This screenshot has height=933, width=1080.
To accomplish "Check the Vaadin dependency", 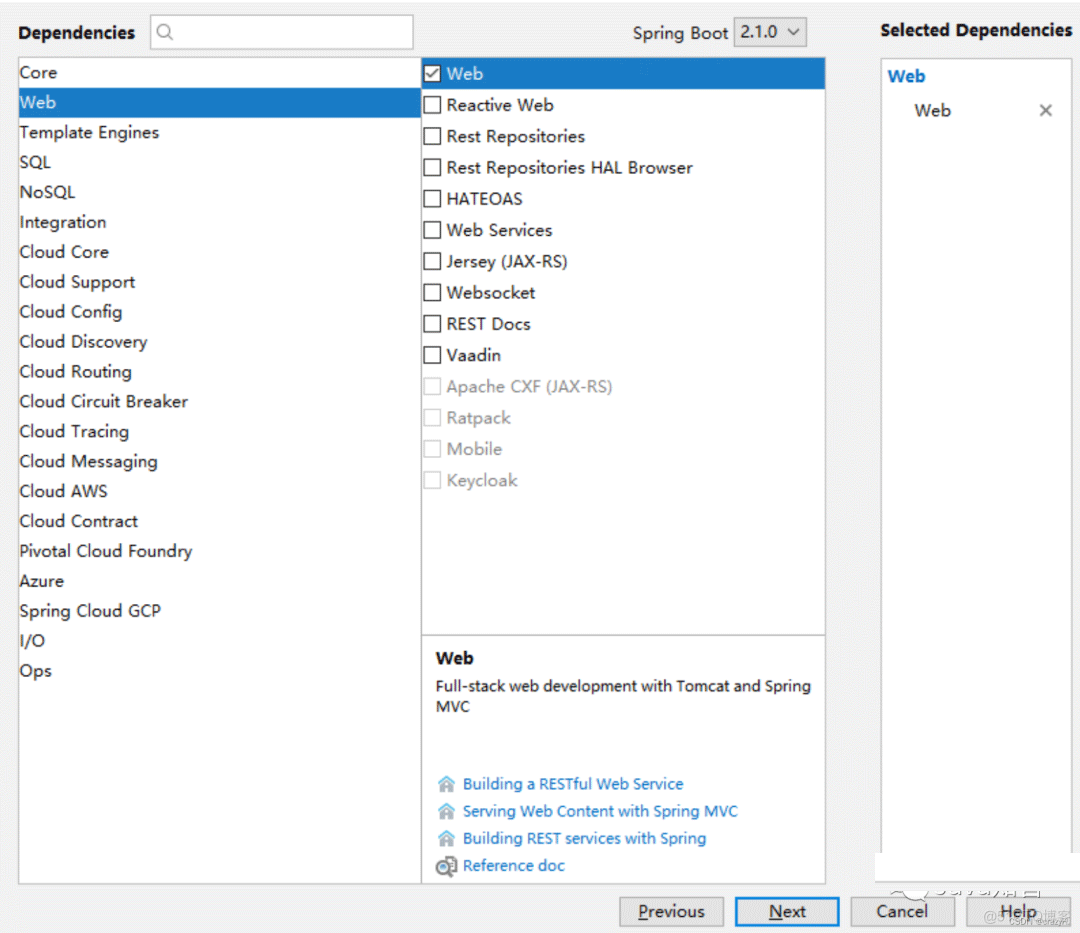I will pyautogui.click(x=432, y=355).
